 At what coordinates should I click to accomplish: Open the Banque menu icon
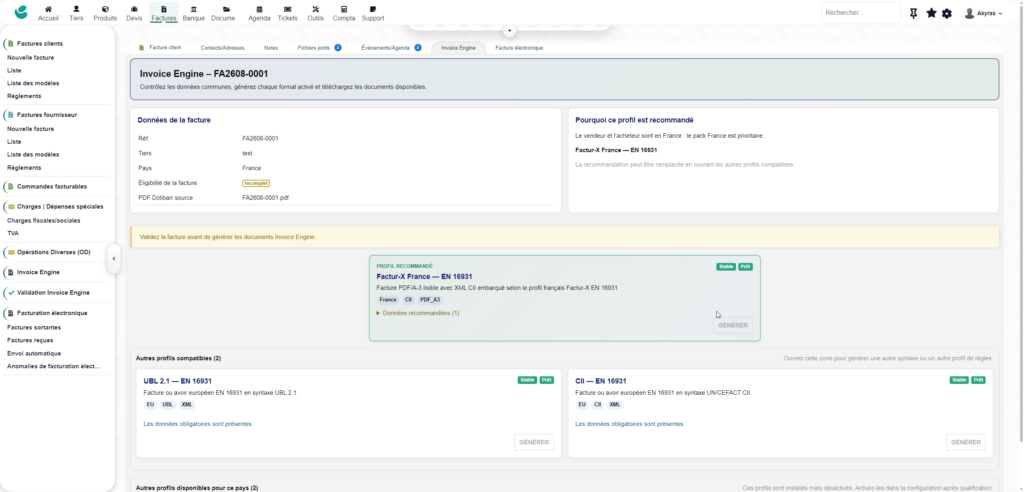point(194,10)
